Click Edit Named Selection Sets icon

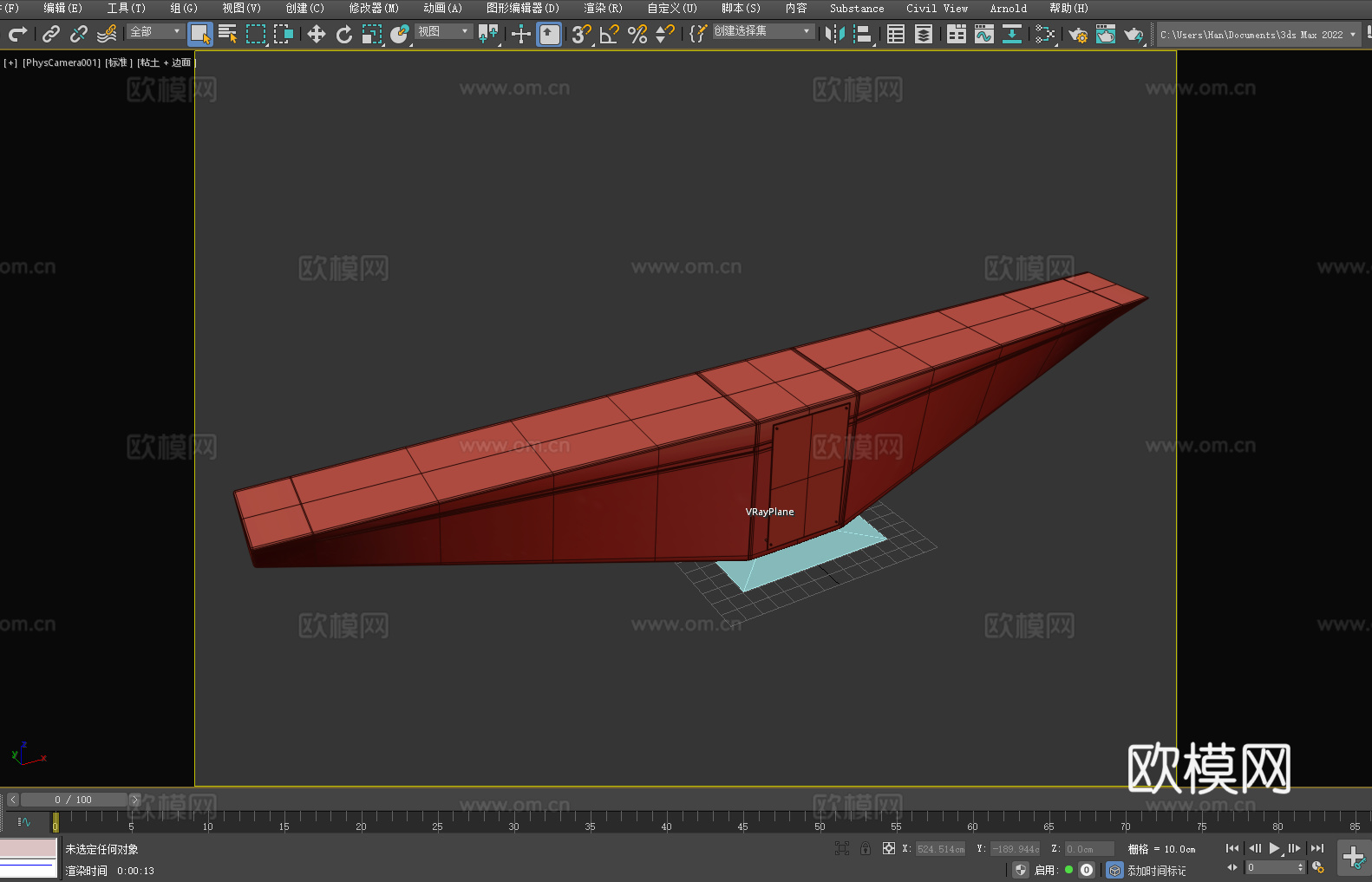click(697, 34)
